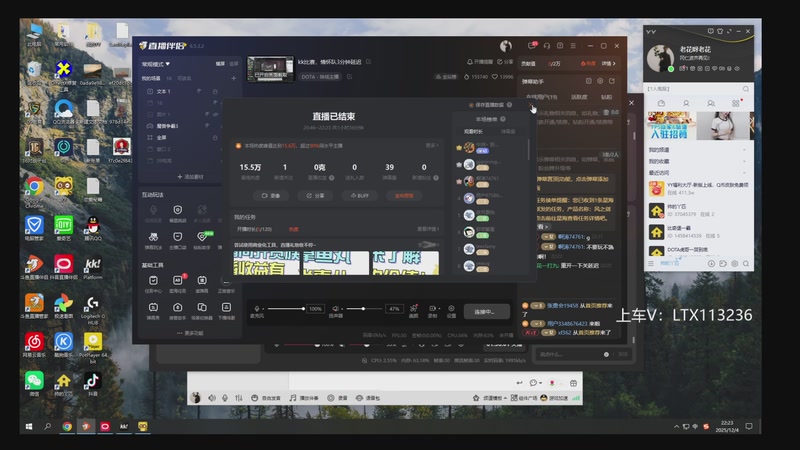The width and height of the screenshot is (800, 450).
Task: Toggle the lock on 全屏 source
Action: pos(215,137)
